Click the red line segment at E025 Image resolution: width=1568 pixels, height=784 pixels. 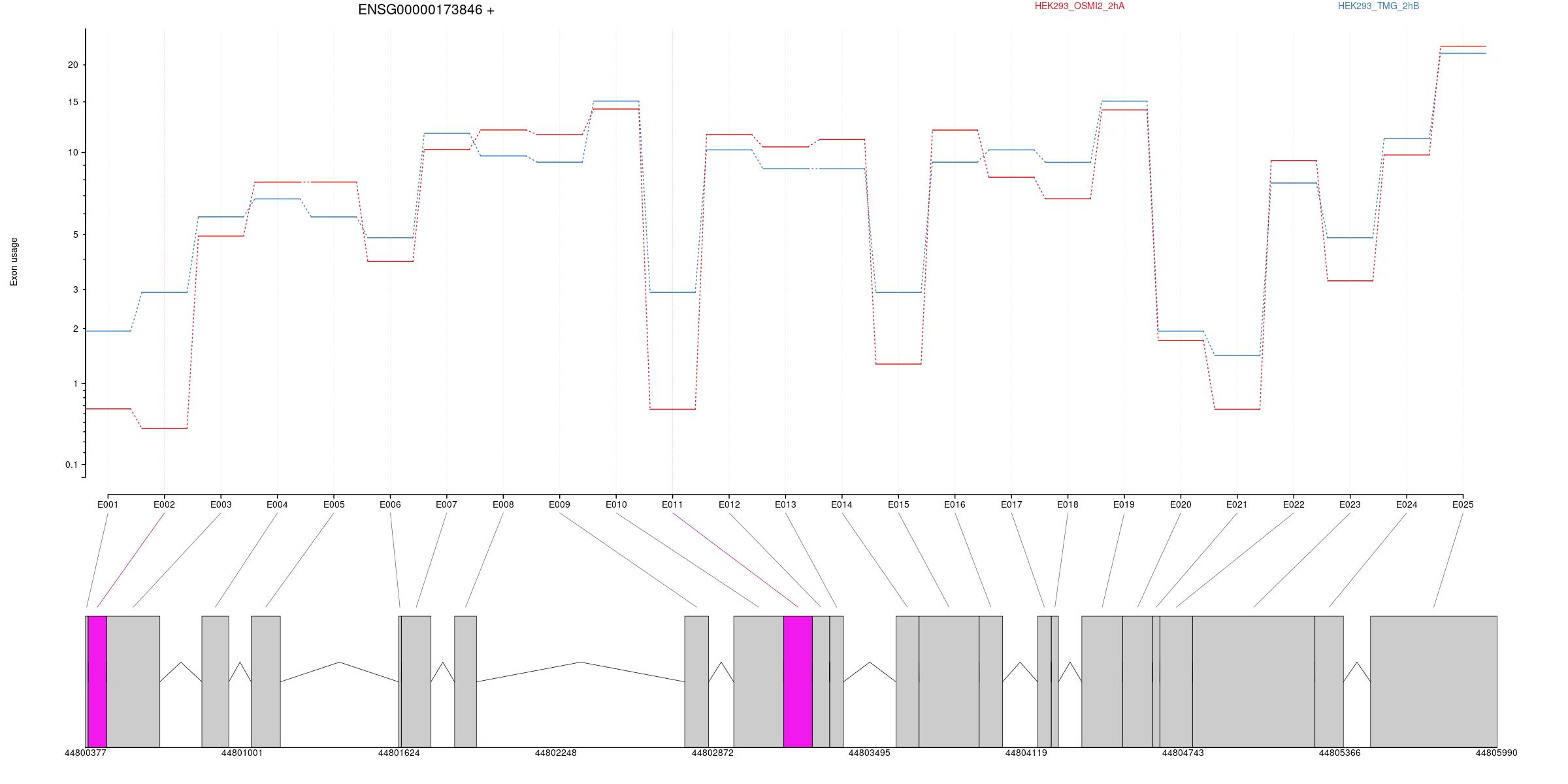coord(1463,46)
